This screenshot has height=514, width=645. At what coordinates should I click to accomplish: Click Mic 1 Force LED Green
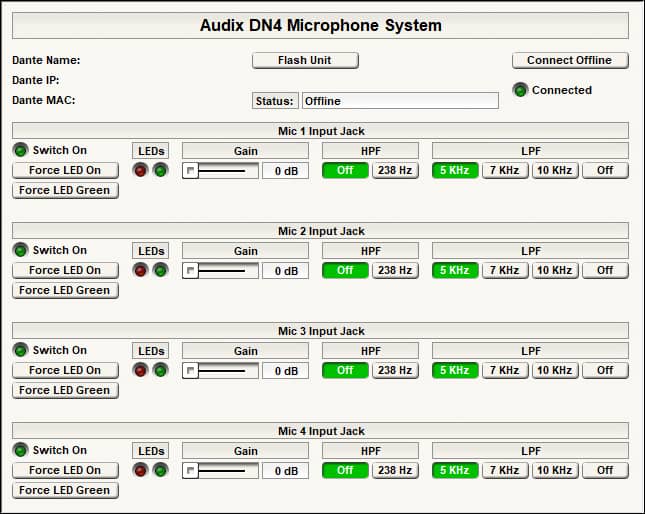click(65, 190)
